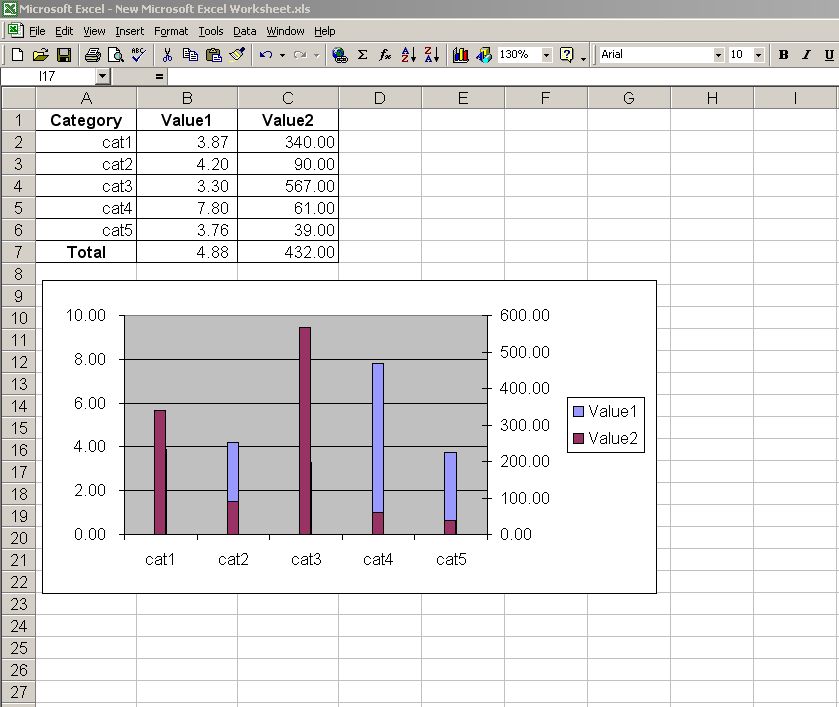This screenshot has width=839, height=707.
Task: Click the Sort Ascending icon
Action: click(x=408, y=55)
